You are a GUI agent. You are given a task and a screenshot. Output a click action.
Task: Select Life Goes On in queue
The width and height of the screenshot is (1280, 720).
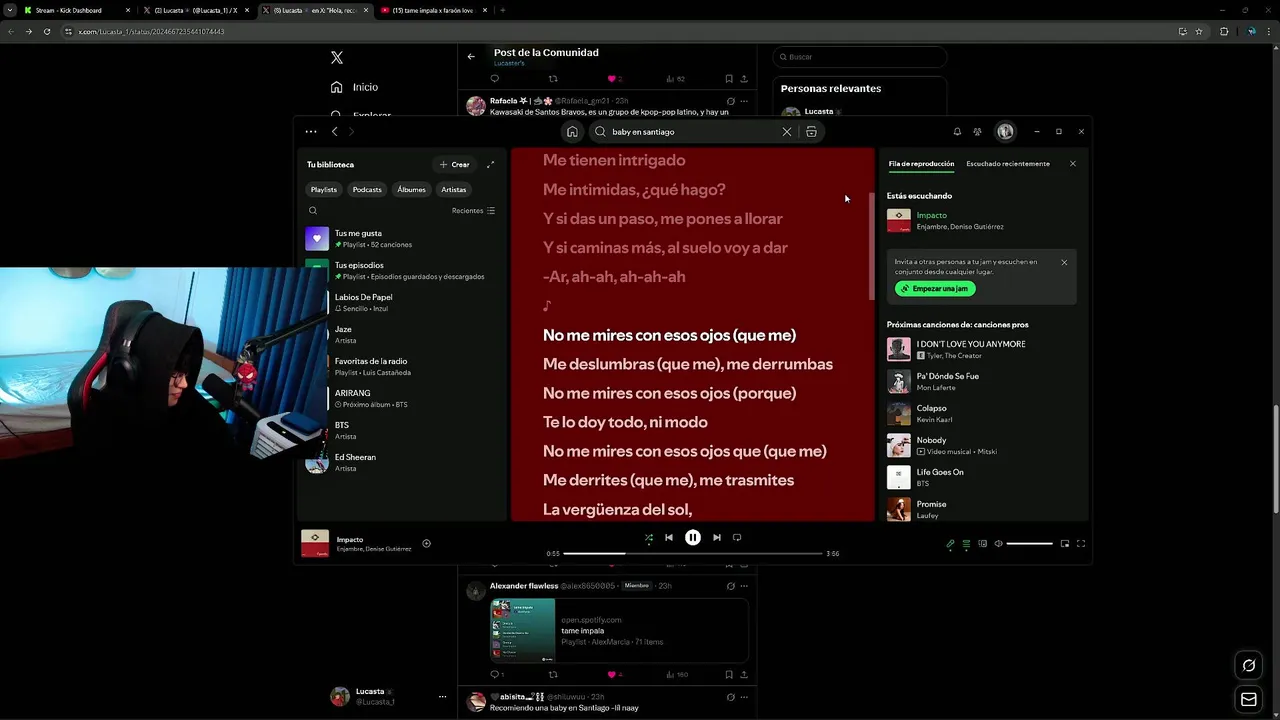(982, 477)
